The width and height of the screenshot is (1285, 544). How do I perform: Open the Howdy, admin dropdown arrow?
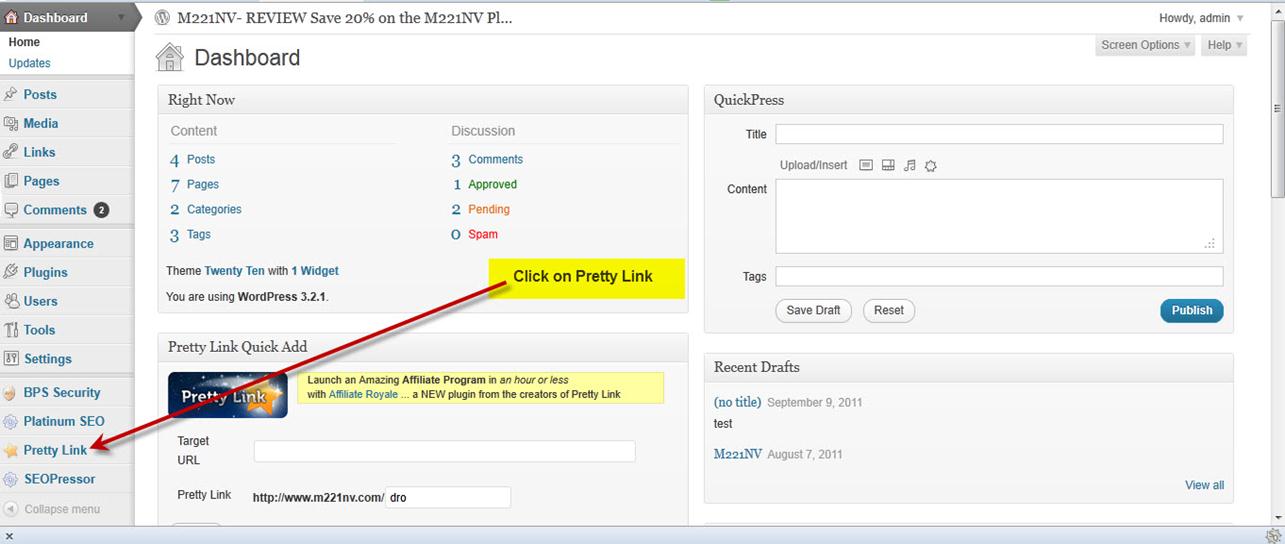(1240, 18)
